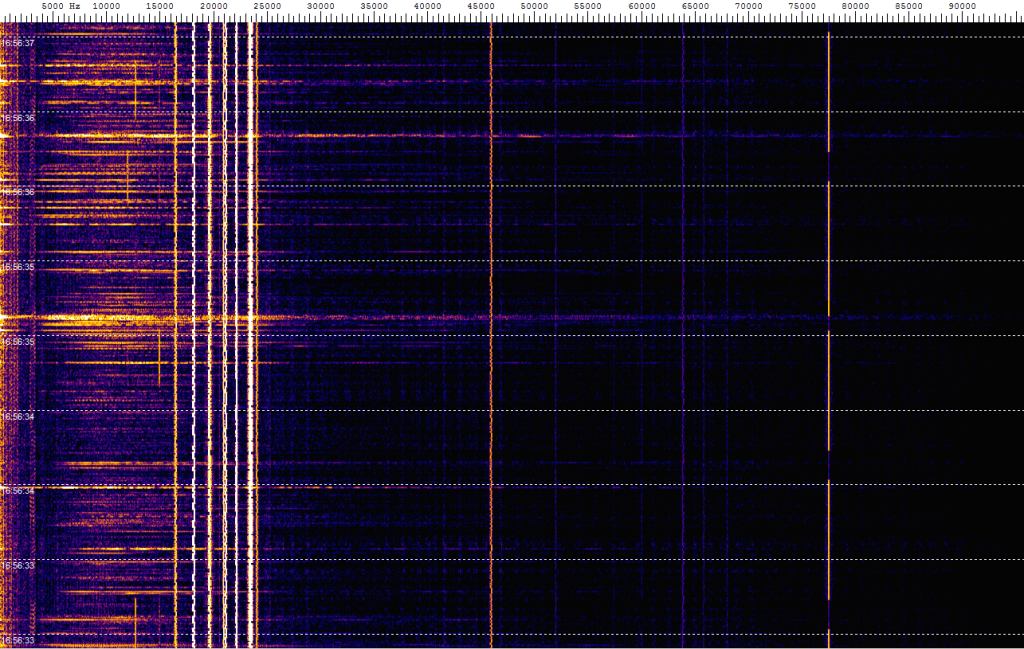Click the 40000 mark on the frequency scale
1024x649 pixels.
[427, 6]
